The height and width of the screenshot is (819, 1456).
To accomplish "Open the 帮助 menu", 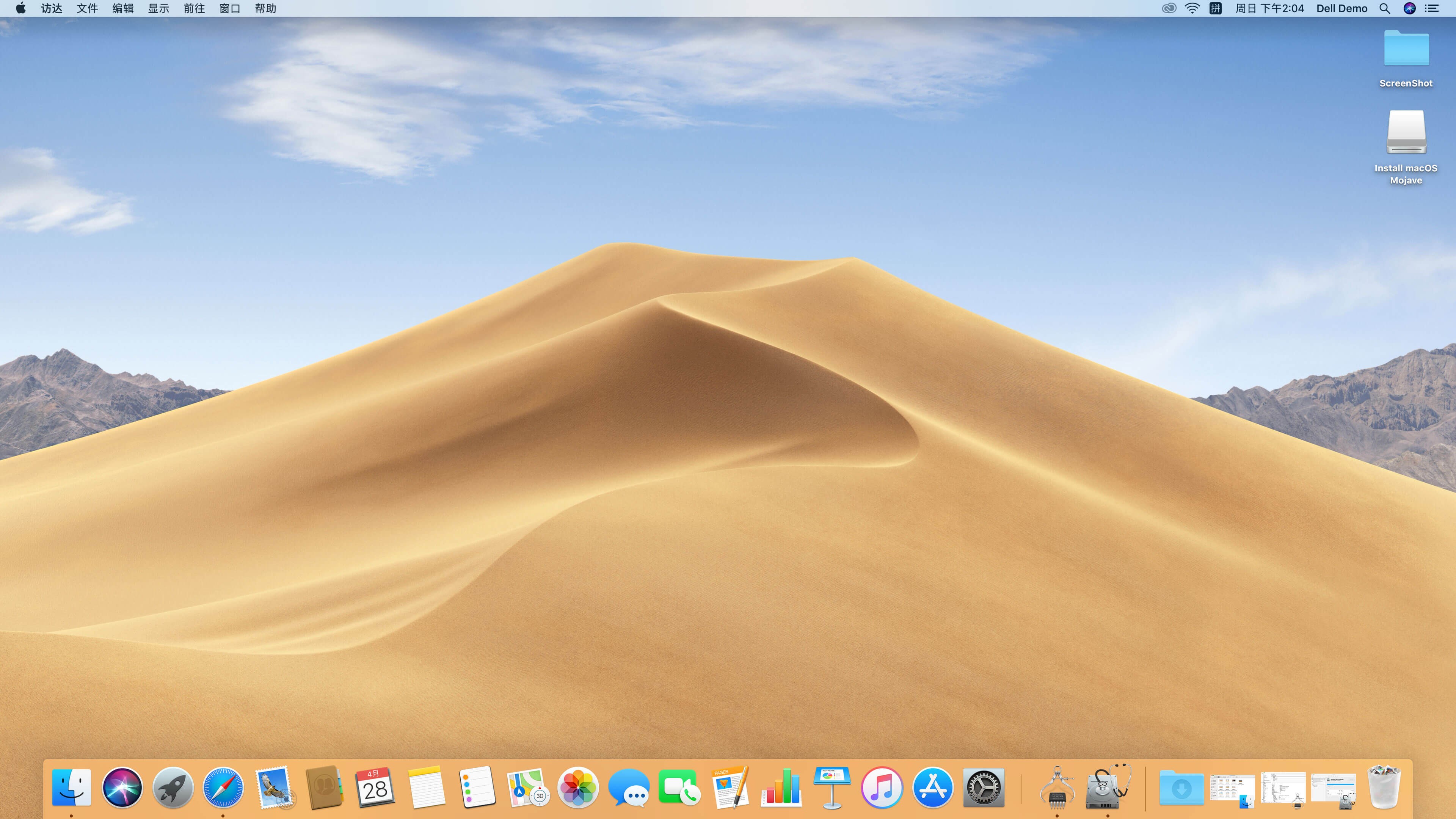I will click(x=265, y=8).
